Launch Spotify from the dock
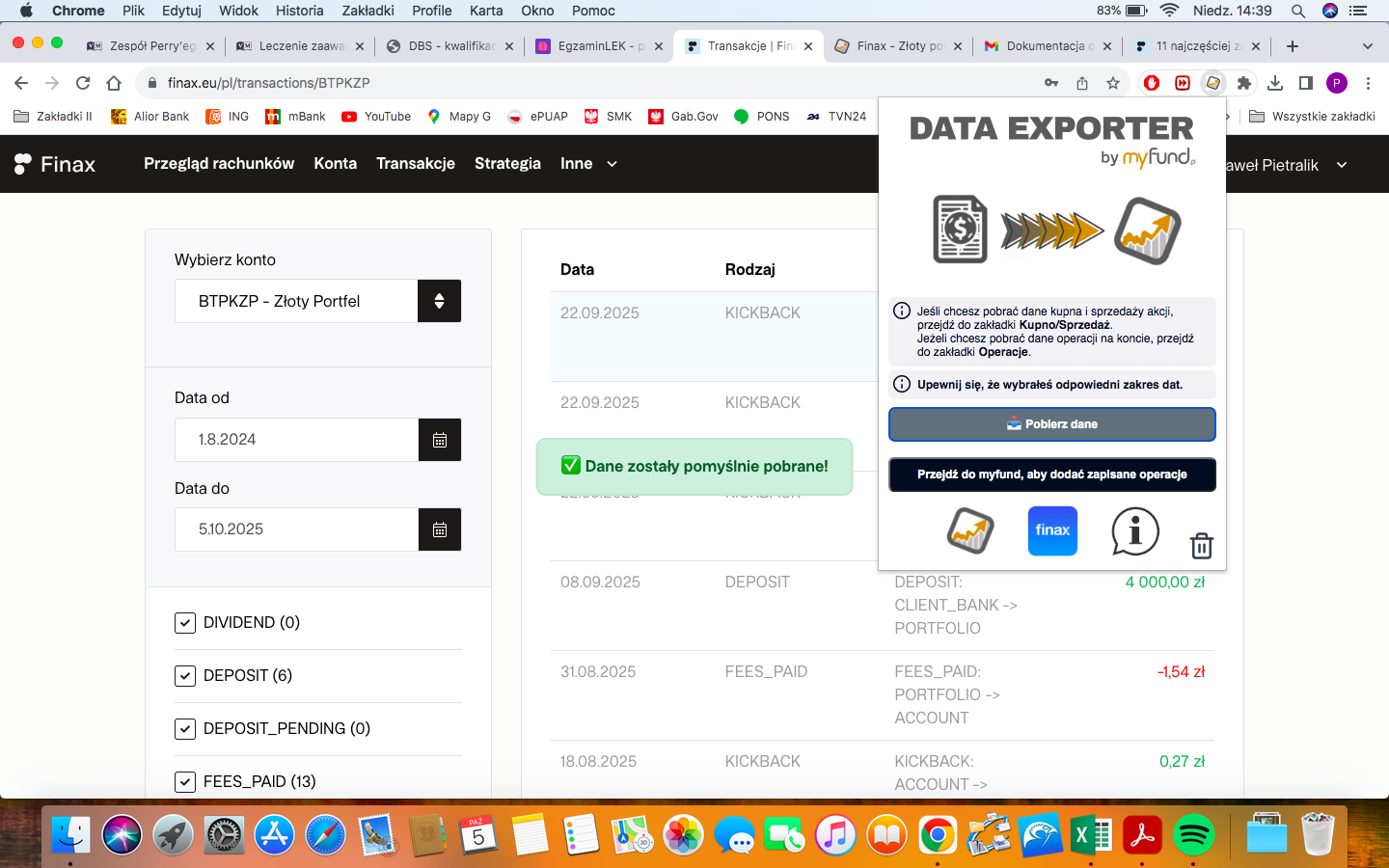This screenshot has height=868, width=1389. (1194, 835)
